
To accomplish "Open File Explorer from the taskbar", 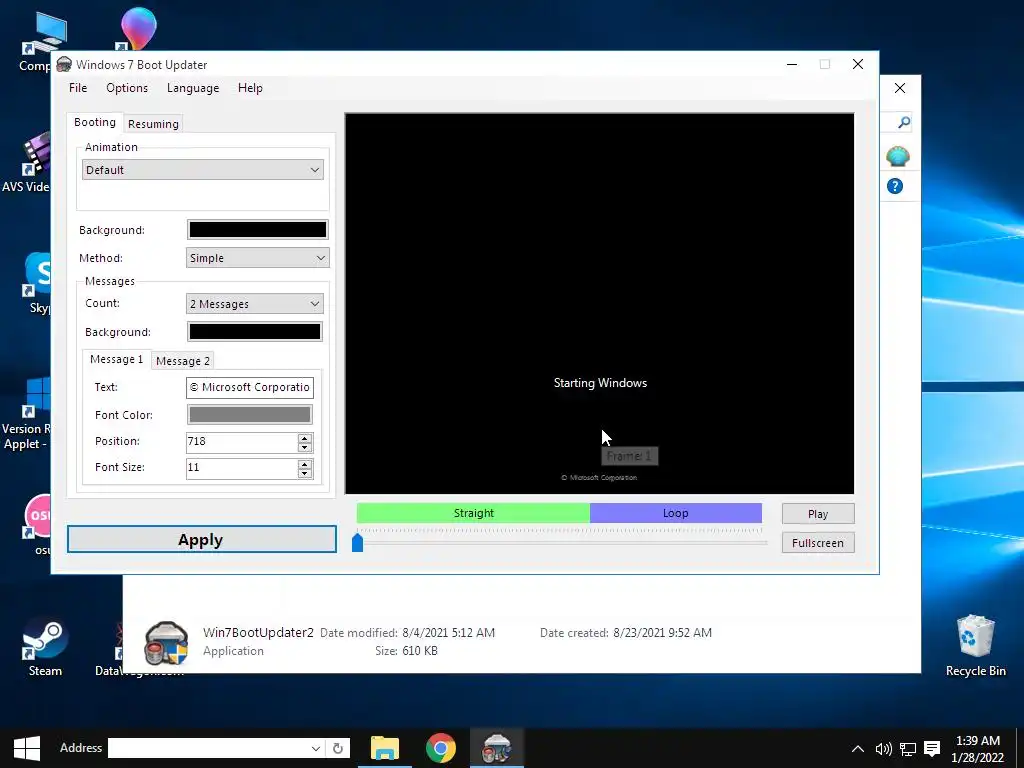I will (x=385, y=748).
